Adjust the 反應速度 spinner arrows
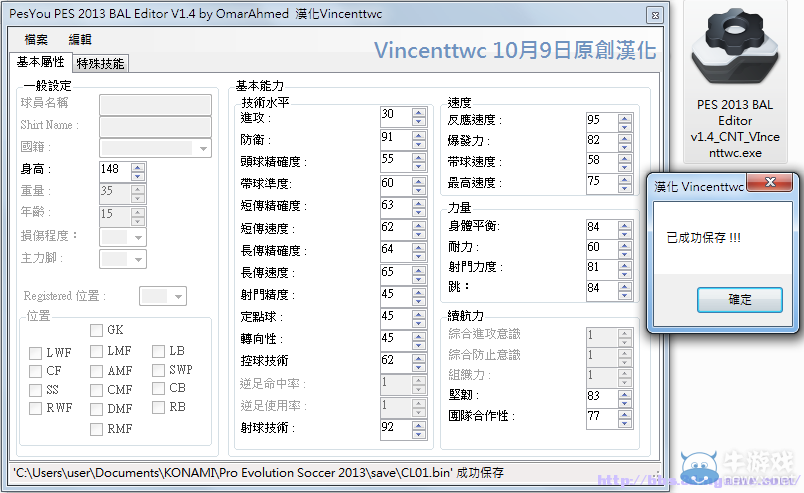Viewport: 804px width, 493px height. tap(625, 123)
